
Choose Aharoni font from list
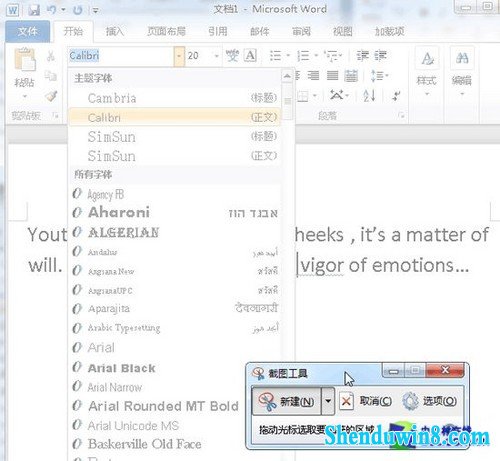(x=175, y=213)
